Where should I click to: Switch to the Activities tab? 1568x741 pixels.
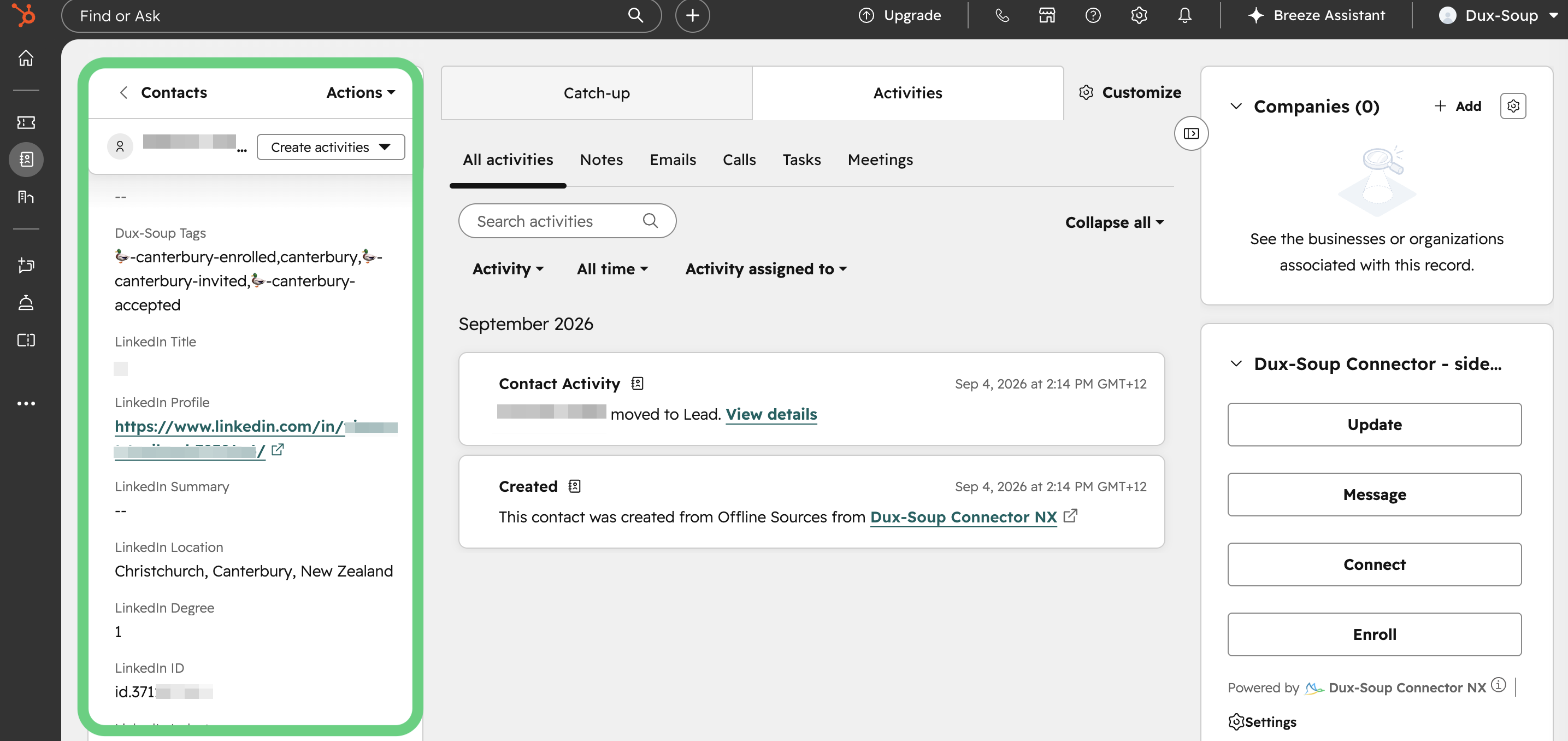pyautogui.click(x=907, y=93)
